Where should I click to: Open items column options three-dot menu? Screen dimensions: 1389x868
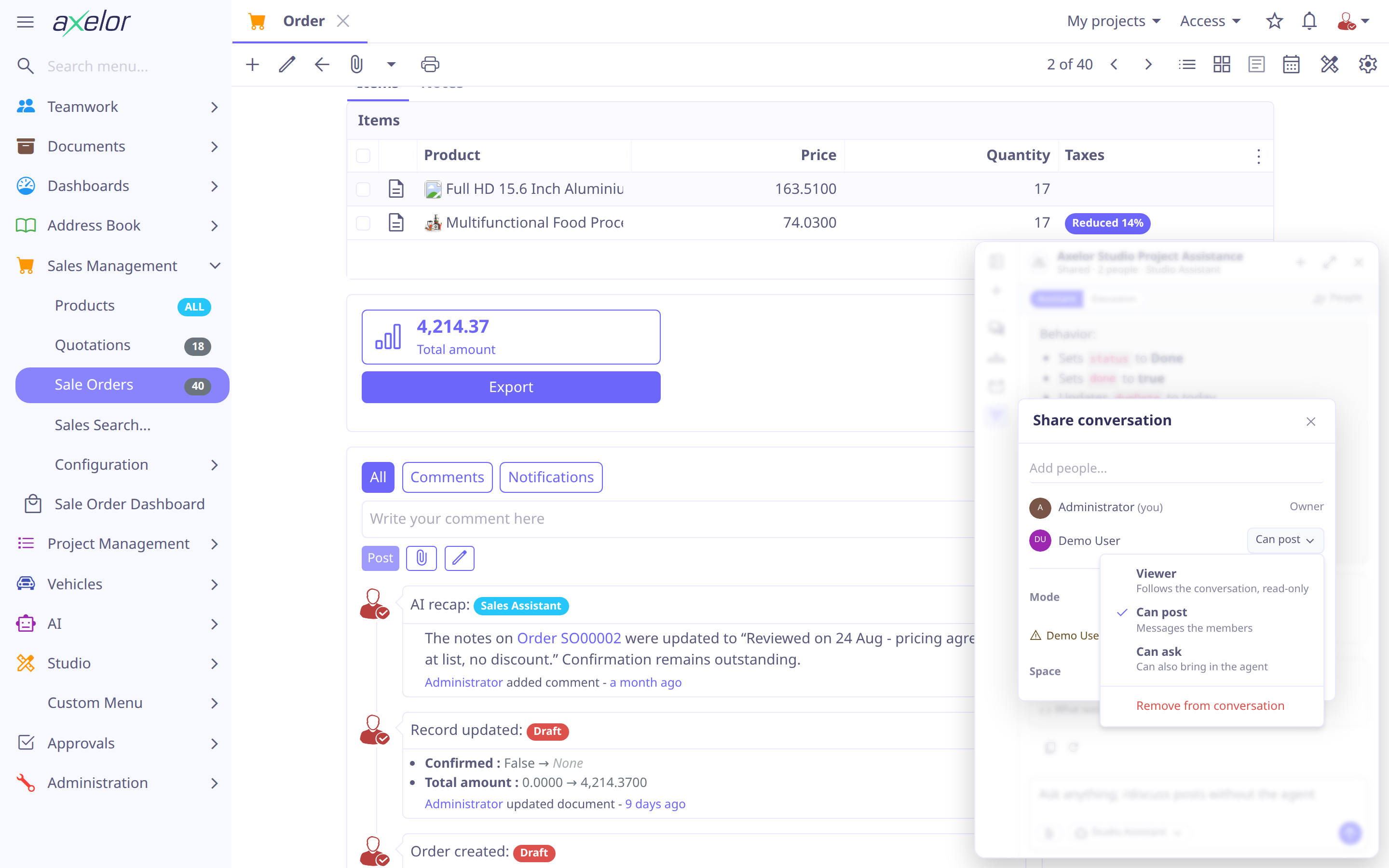pos(1258,156)
